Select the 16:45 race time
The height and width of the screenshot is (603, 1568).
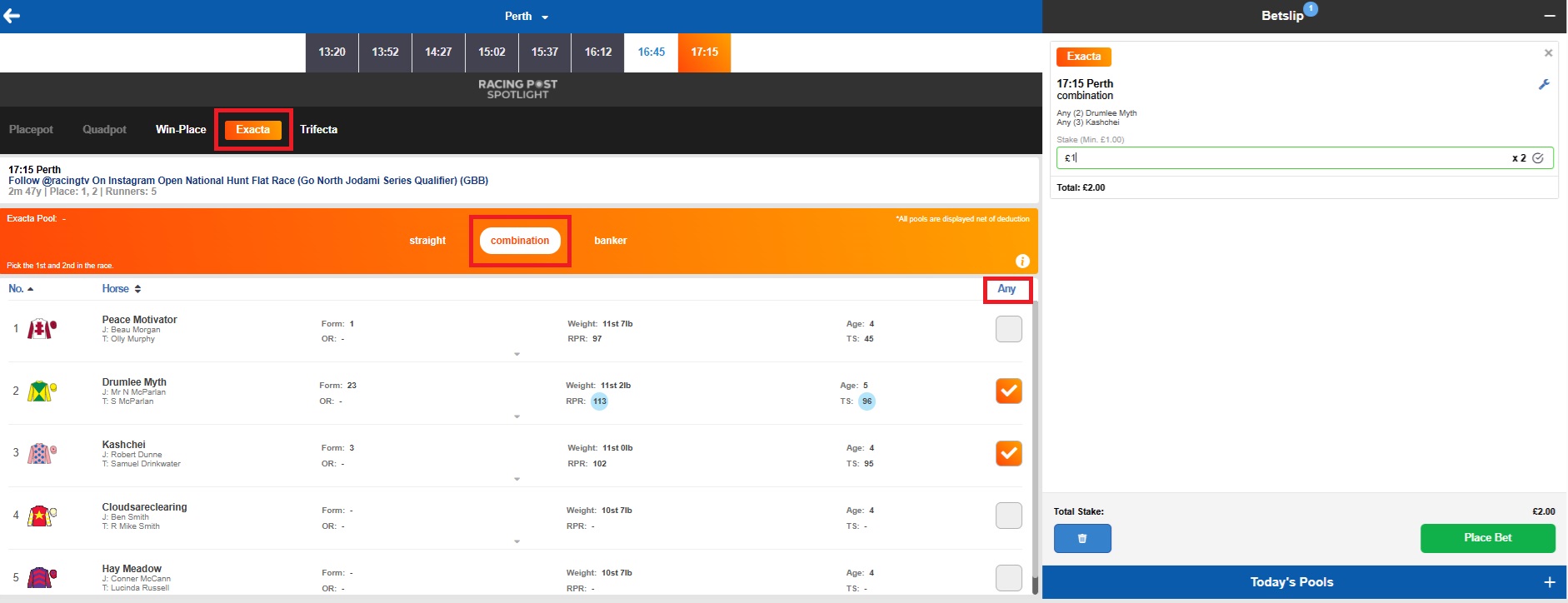[x=652, y=52]
